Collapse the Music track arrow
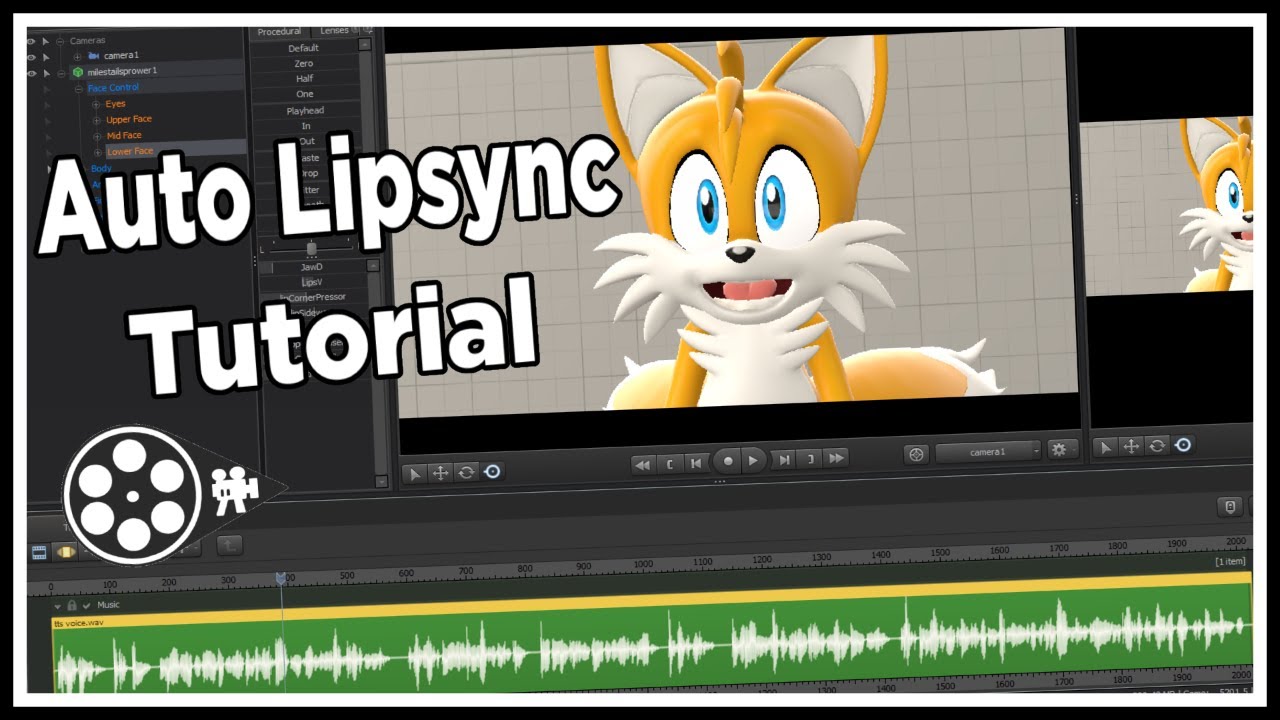This screenshot has width=1280, height=720. (57, 606)
